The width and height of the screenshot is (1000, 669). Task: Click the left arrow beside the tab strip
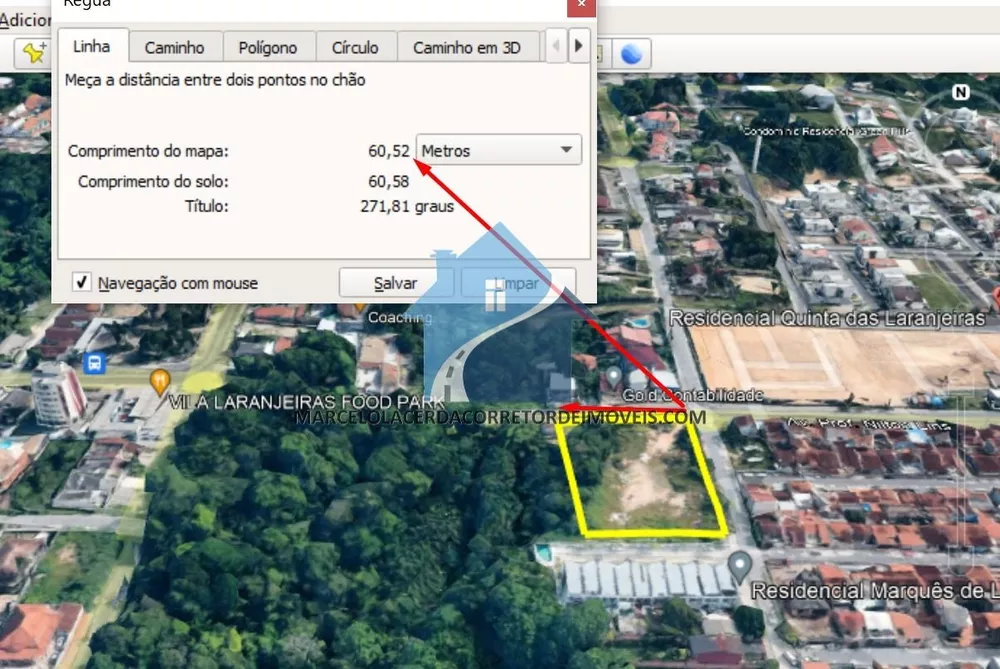pyautogui.click(x=557, y=46)
